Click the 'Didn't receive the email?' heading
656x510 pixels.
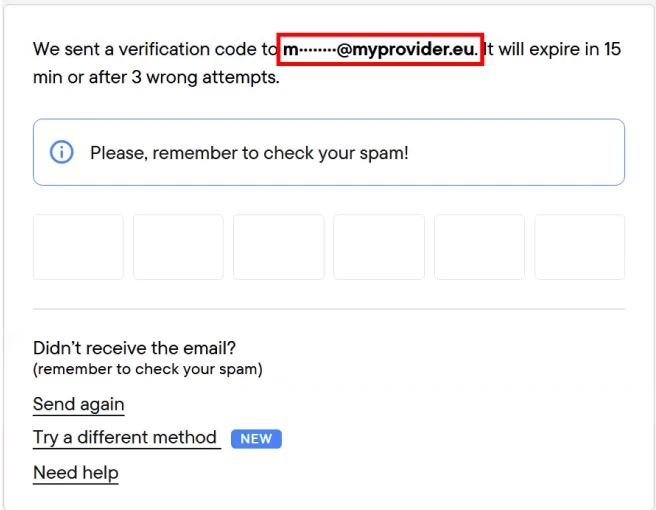[x=134, y=348]
